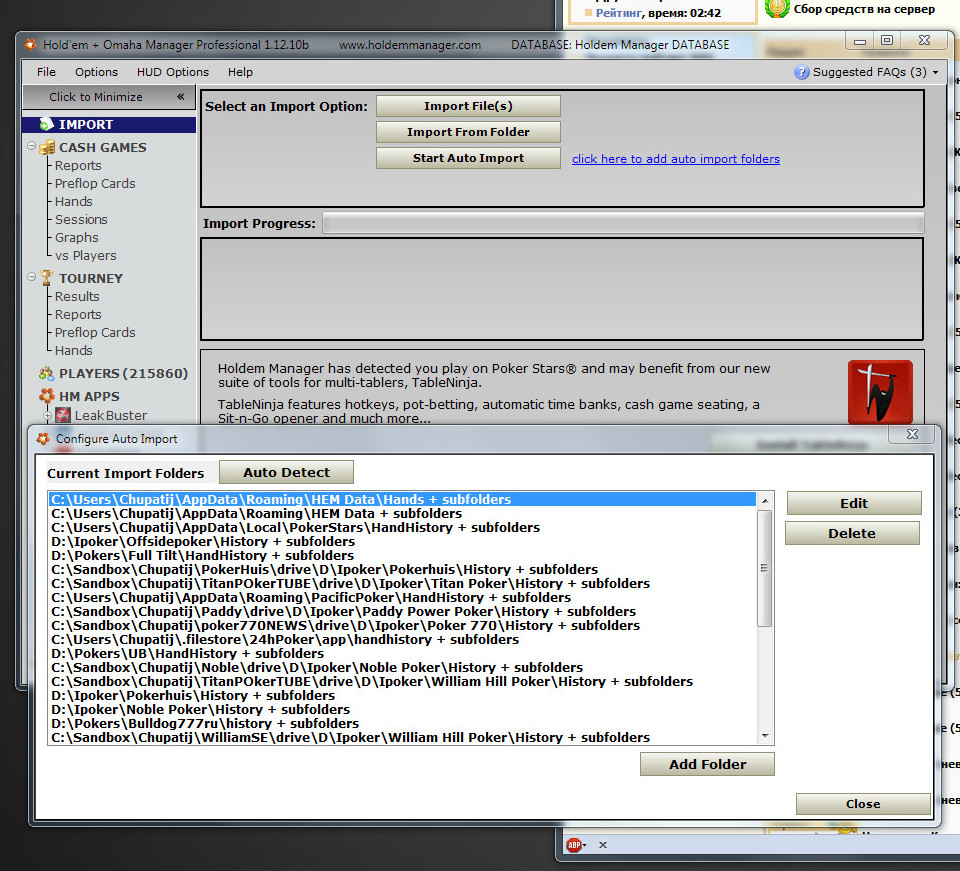Viewport: 960px width, 871px height.
Task: Select Preflop Cards under Tourney
Action: [x=95, y=332]
